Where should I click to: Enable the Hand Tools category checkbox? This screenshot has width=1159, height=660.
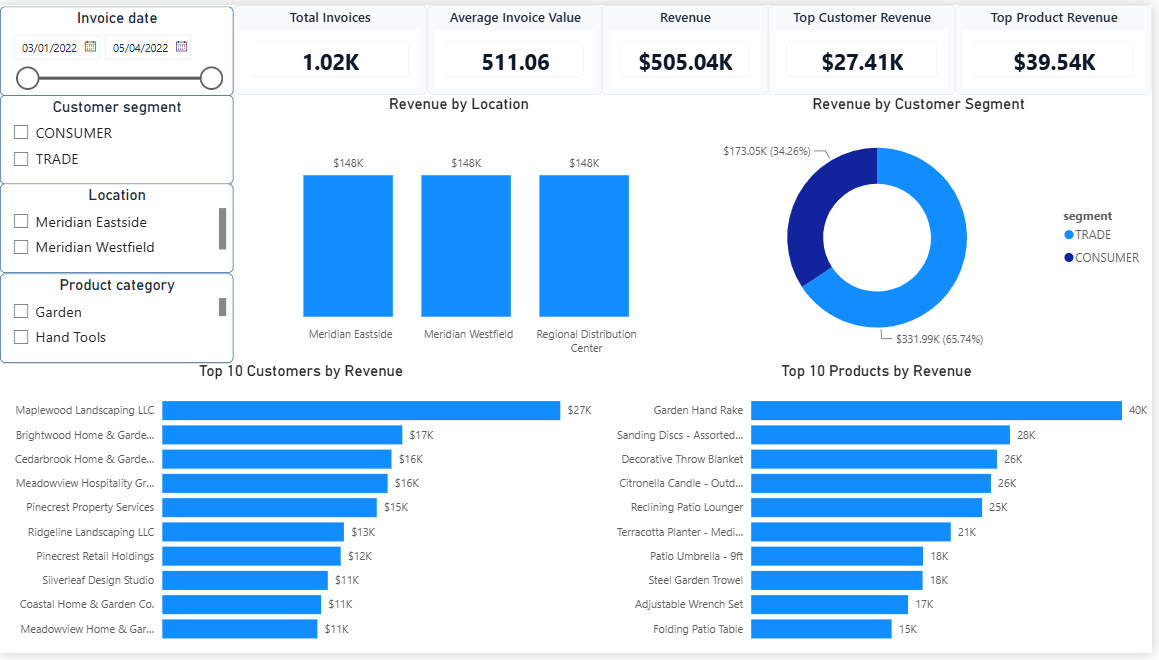(x=21, y=337)
